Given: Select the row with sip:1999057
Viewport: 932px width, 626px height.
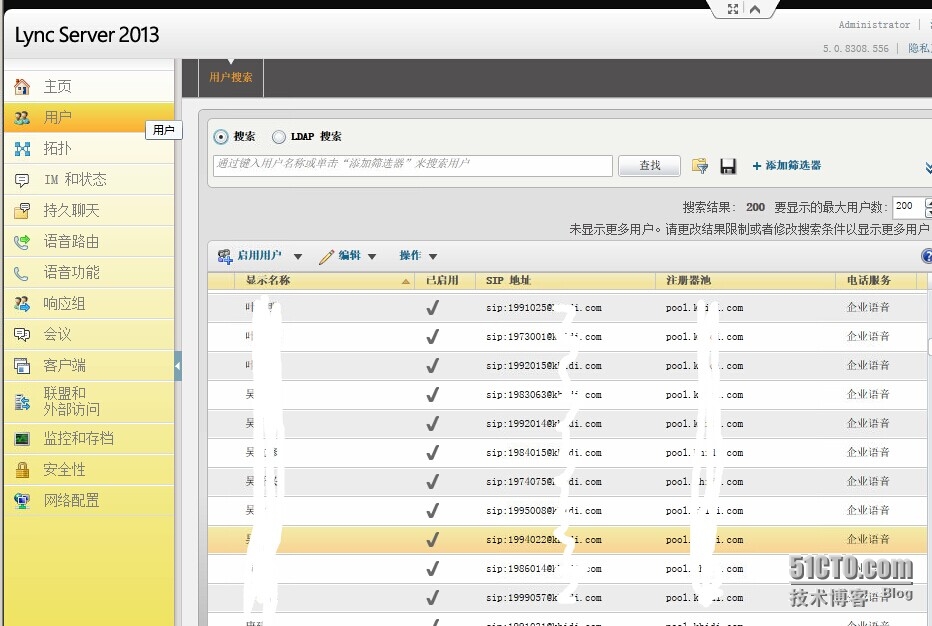Looking at the screenshot, I should click(x=567, y=598).
